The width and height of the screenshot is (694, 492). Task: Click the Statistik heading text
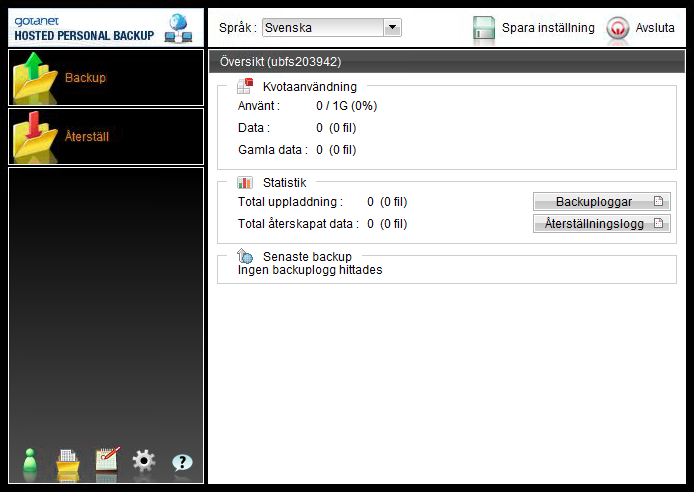(285, 183)
